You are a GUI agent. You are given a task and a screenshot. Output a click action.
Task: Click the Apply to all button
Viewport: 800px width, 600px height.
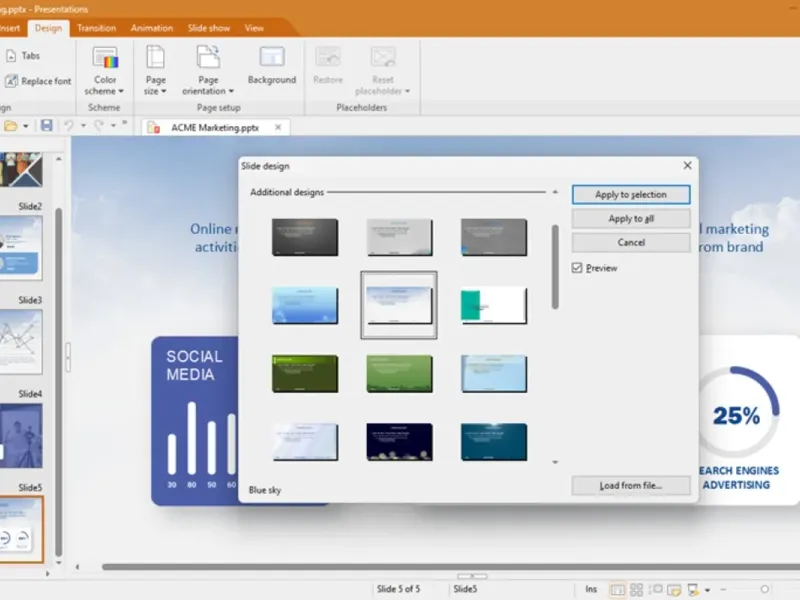click(631, 218)
